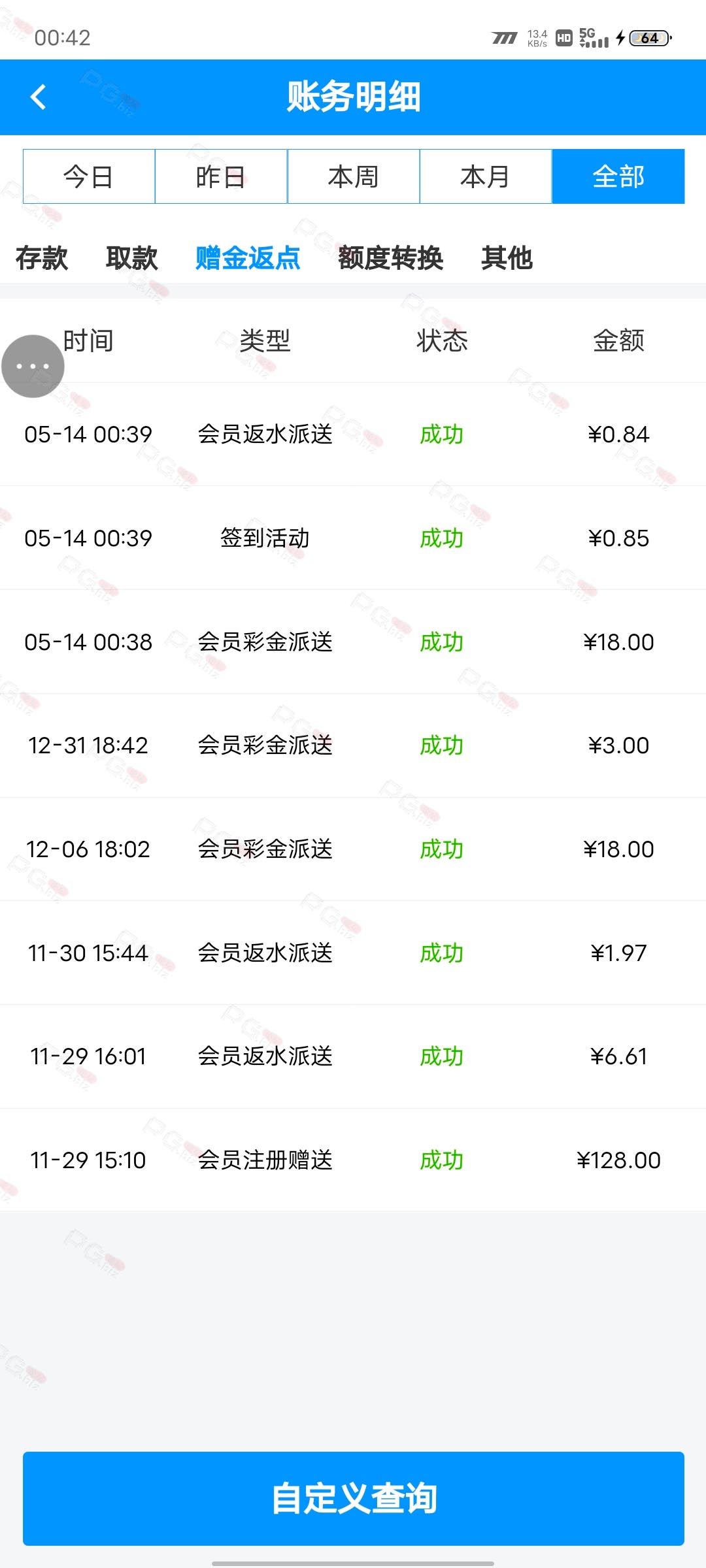Select the 本月 date filter
The width and height of the screenshot is (706, 1568).
(486, 176)
